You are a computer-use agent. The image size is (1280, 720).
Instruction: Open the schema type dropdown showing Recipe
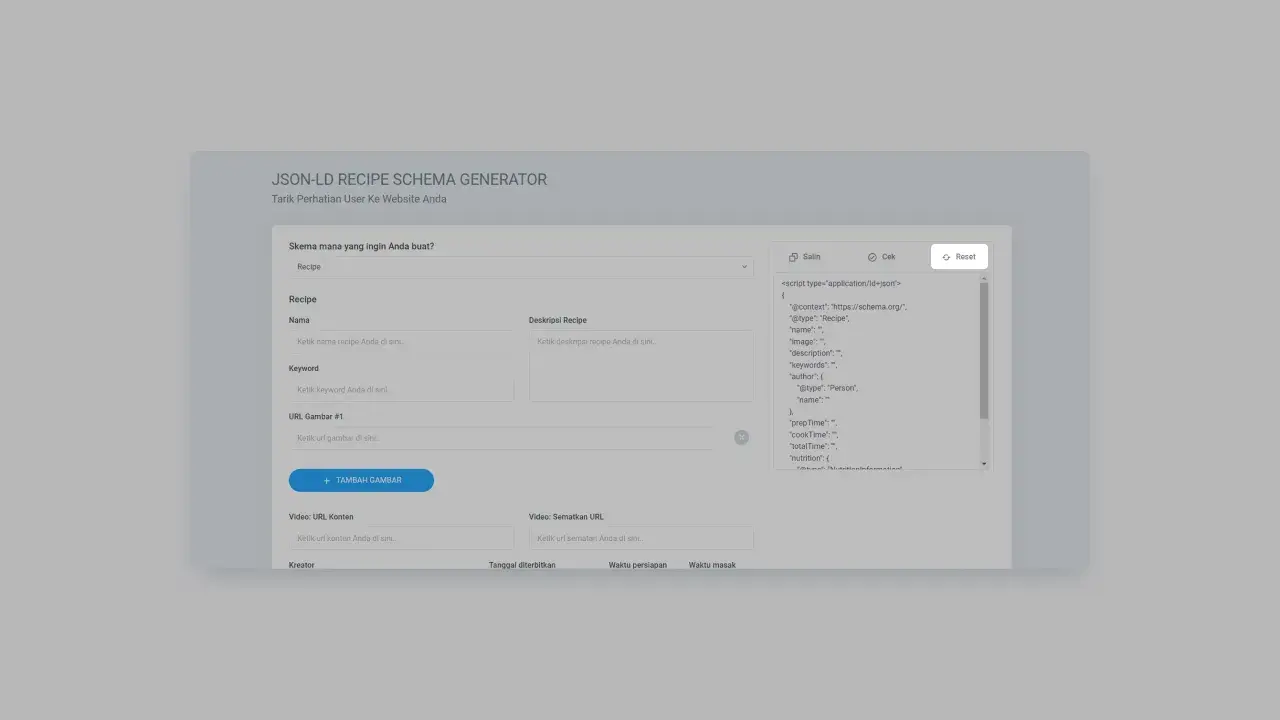(x=520, y=267)
